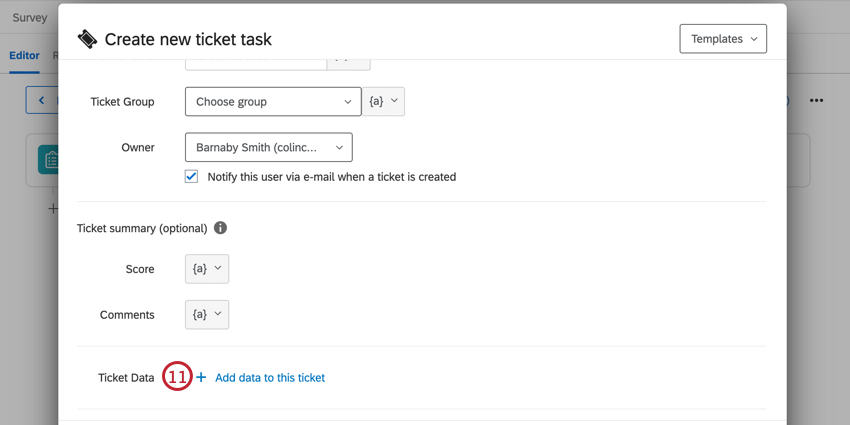Click the back arrow button behind dialog
This screenshot has width=850, height=425.
pos(41,100)
